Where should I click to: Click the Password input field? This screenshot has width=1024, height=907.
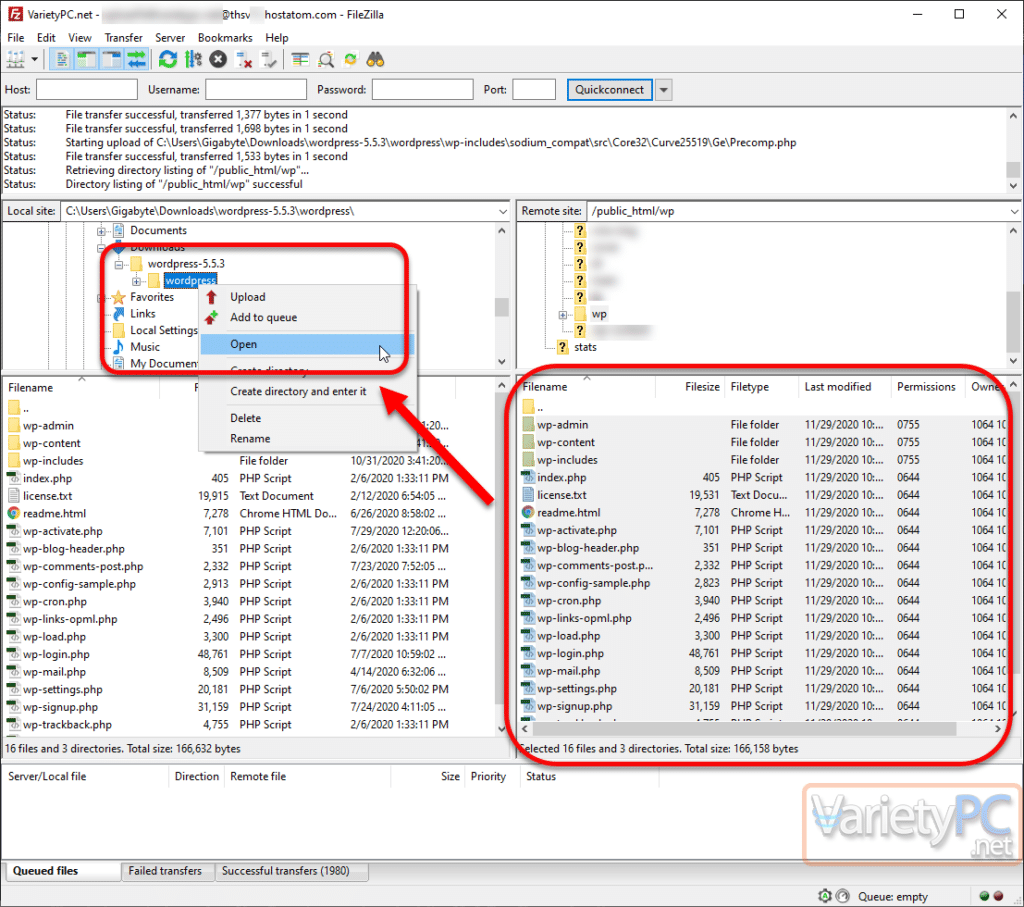pos(423,89)
